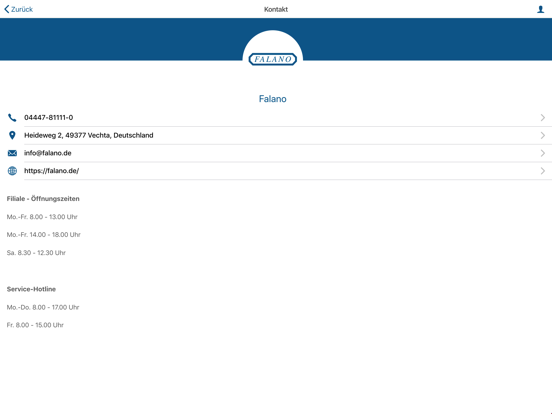Screen dimensions: 552x414
Task: Select text Sa. 8.30 - 12.30 Uhr
Action: pyautogui.click(x=36, y=253)
